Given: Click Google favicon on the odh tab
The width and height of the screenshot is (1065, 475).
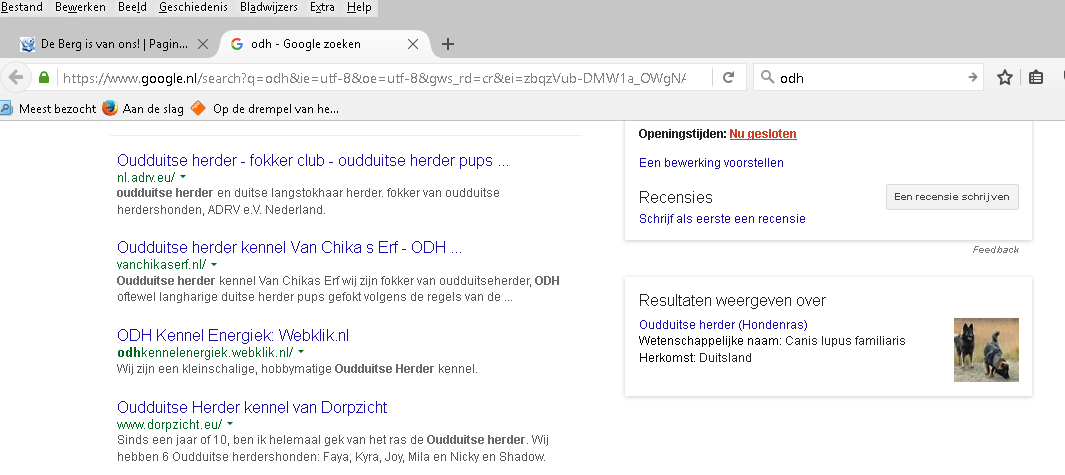Looking at the screenshot, I should click(237, 44).
